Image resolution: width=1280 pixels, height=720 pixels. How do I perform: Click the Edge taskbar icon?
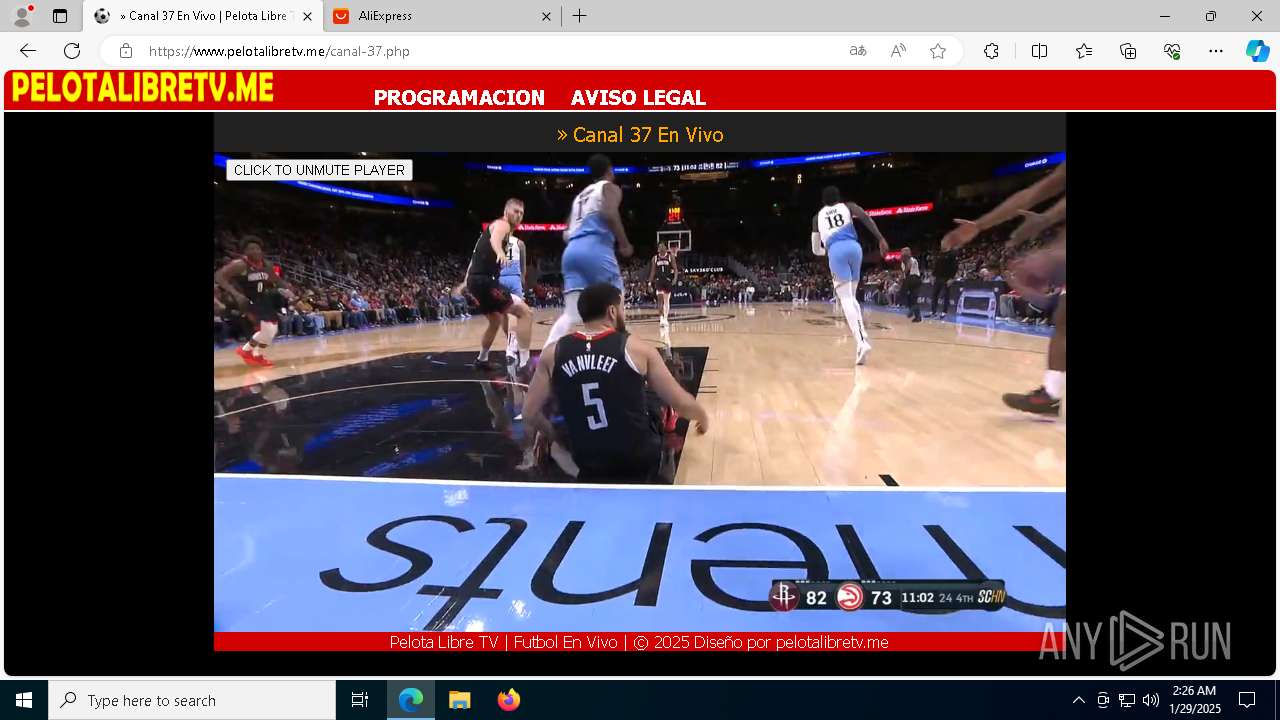tap(411, 700)
